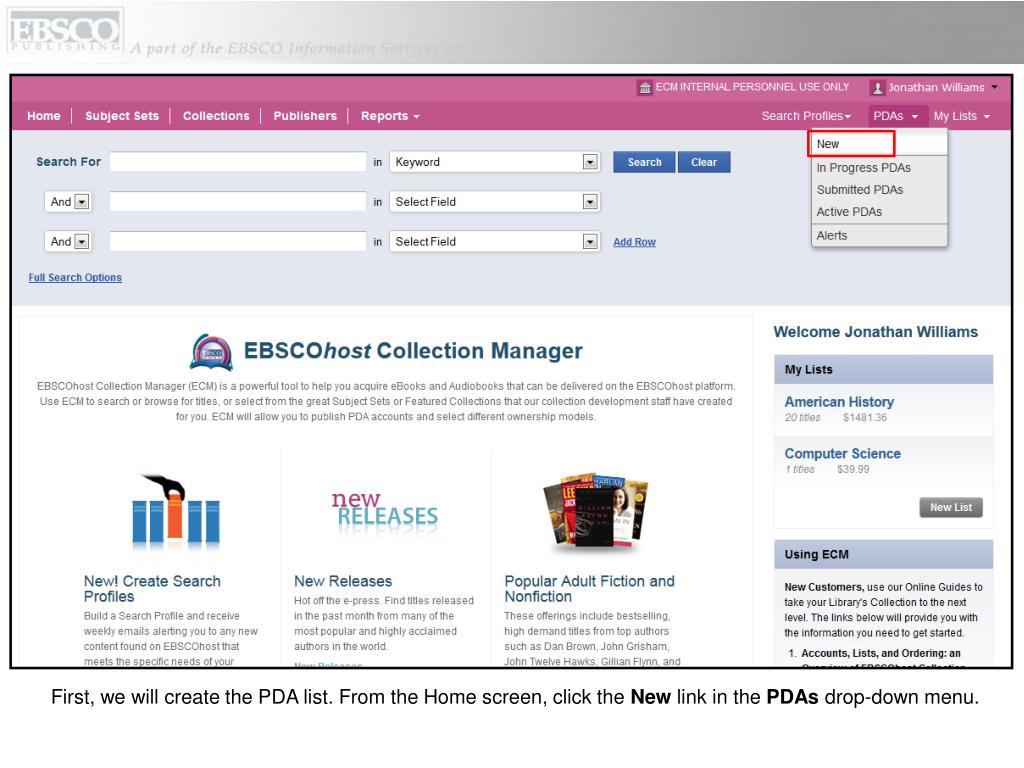Go to the Home tab
Viewport: 1024px width, 768px height.
(44, 116)
